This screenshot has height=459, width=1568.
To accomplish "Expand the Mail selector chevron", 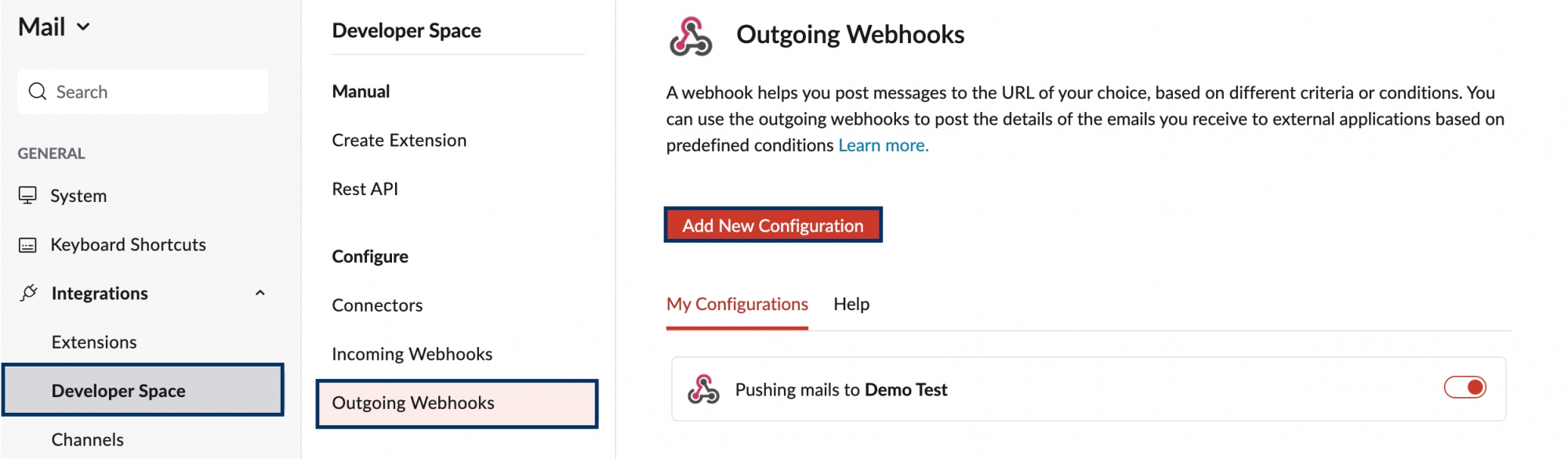I will pyautogui.click(x=83, y=27).
